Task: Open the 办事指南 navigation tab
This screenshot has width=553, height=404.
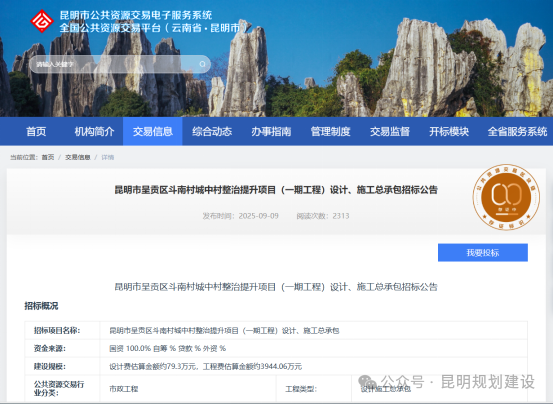Action: [271, 131]
